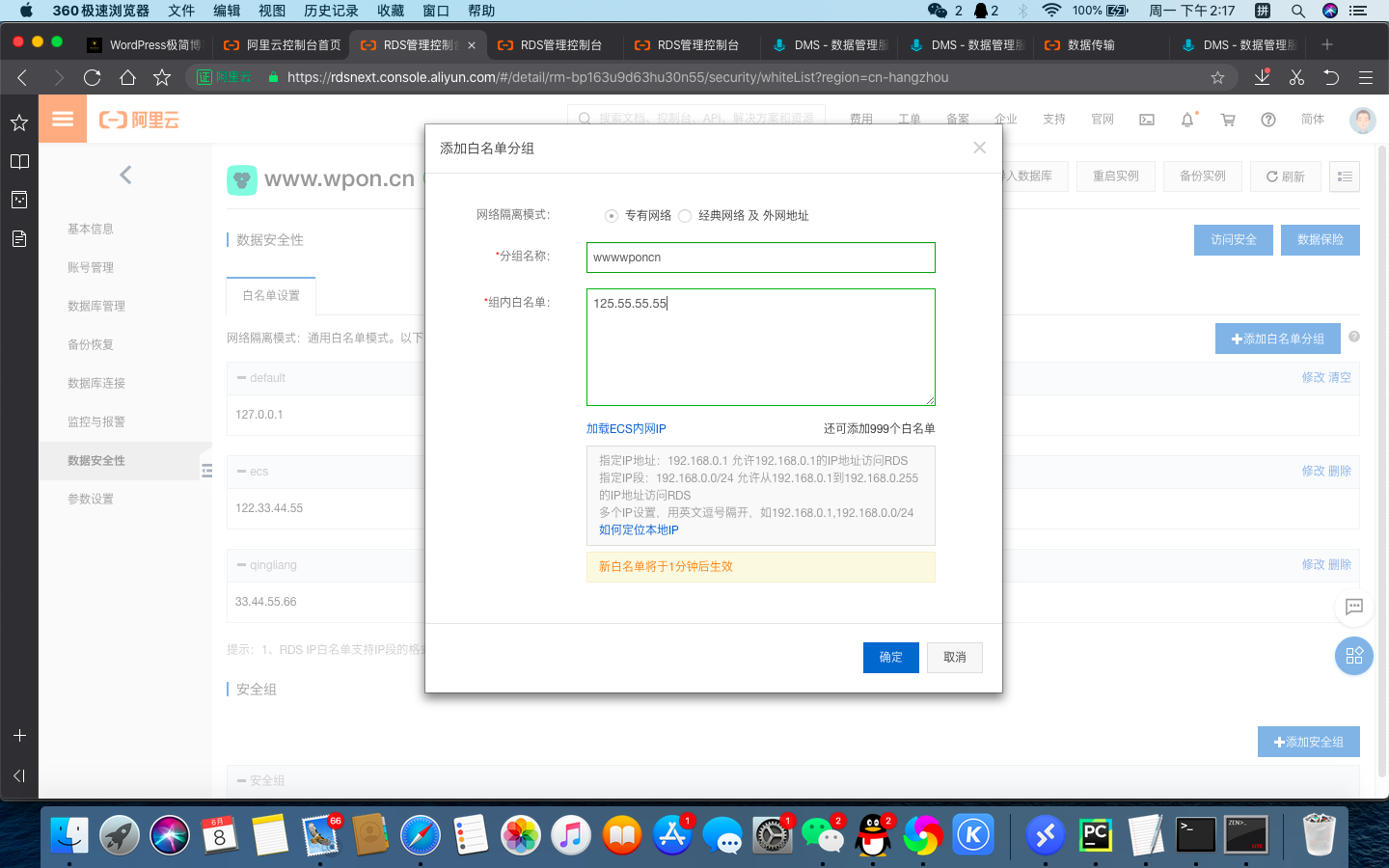1389x868 pixels.
Task: Click the +添加安全组 button
Action: point(1309,742)
